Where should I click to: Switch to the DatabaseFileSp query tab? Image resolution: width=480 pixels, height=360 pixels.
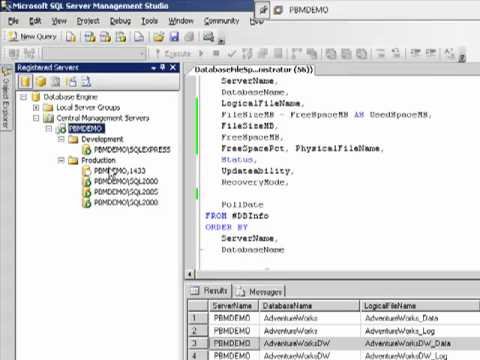[x=253, y=70]
